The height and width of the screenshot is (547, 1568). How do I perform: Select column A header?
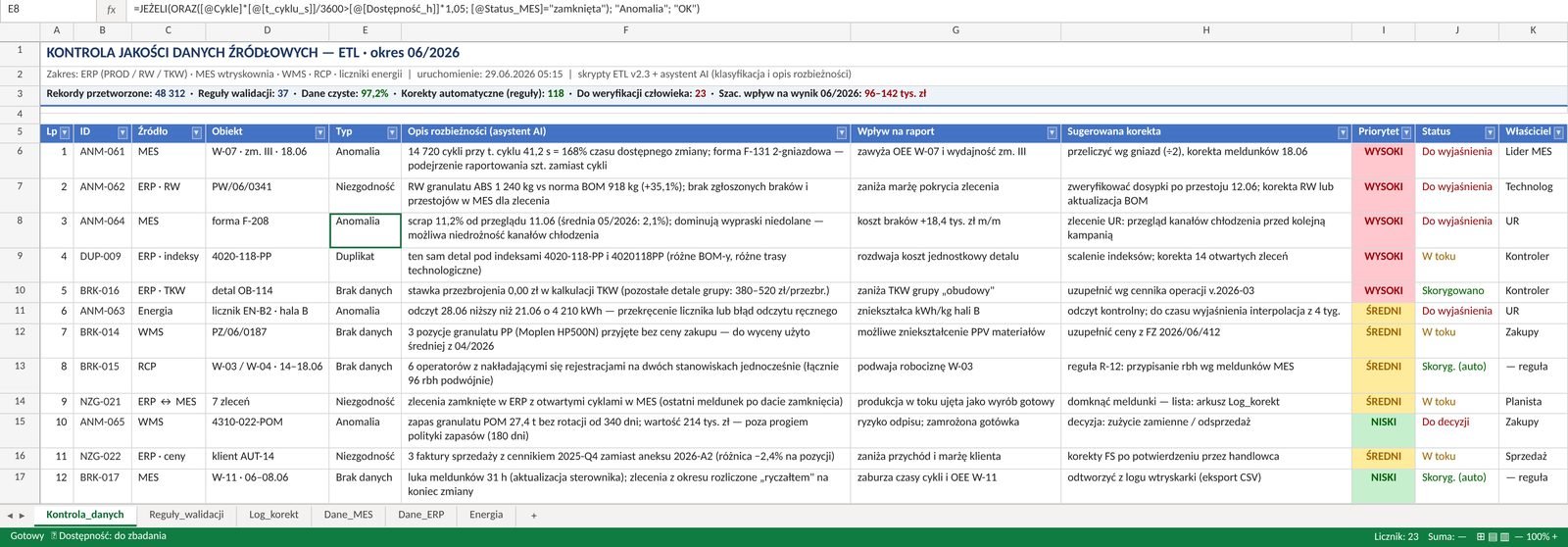(57, 30)
